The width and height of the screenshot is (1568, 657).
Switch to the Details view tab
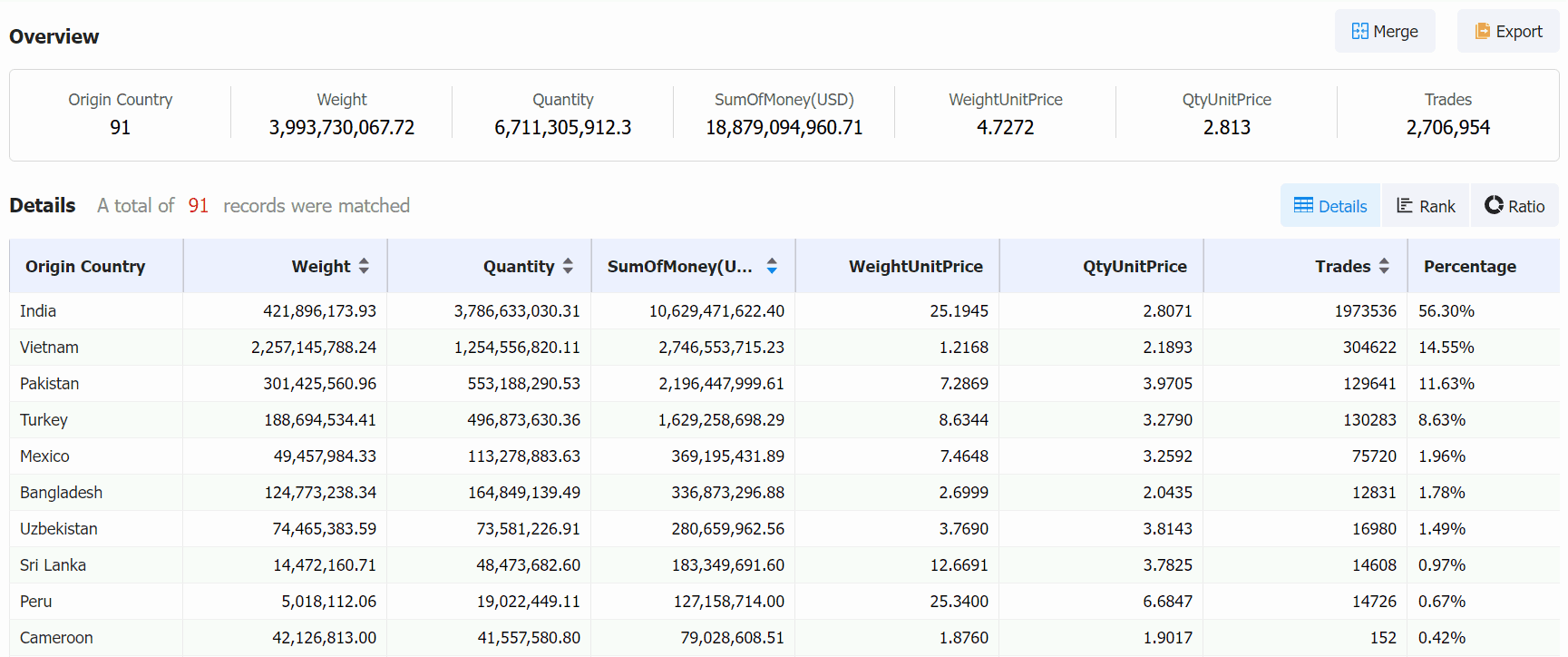tap(1330, 205)
